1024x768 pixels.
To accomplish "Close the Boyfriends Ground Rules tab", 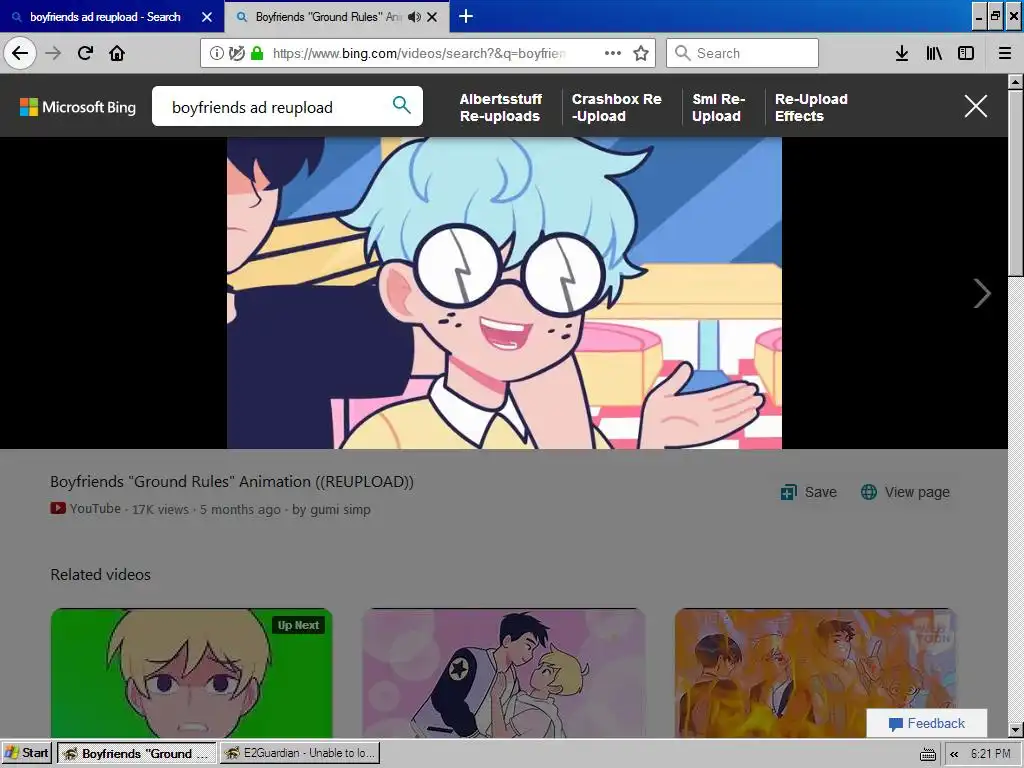I will point(432,17).
